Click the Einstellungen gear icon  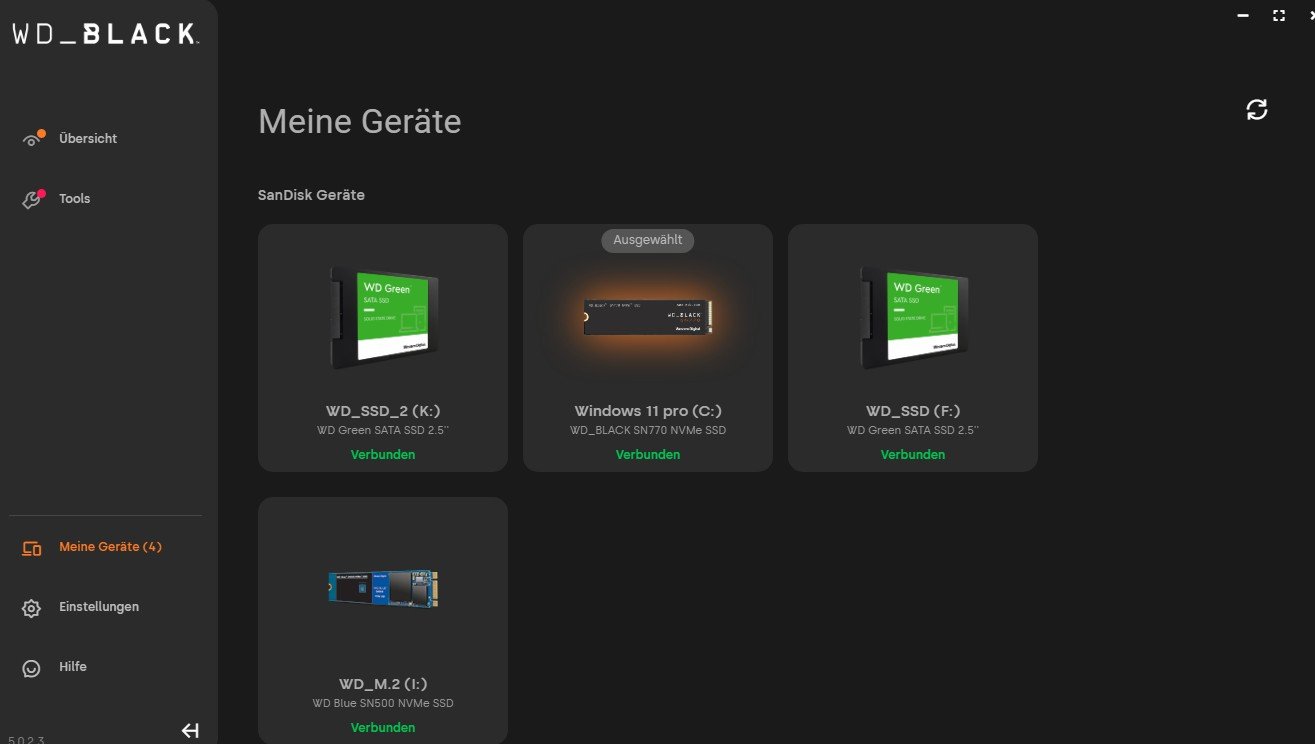(x=32, y=608)
